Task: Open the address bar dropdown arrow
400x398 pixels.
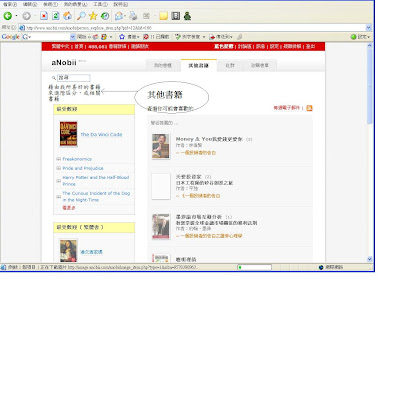Action: click(x=368, y=28)
